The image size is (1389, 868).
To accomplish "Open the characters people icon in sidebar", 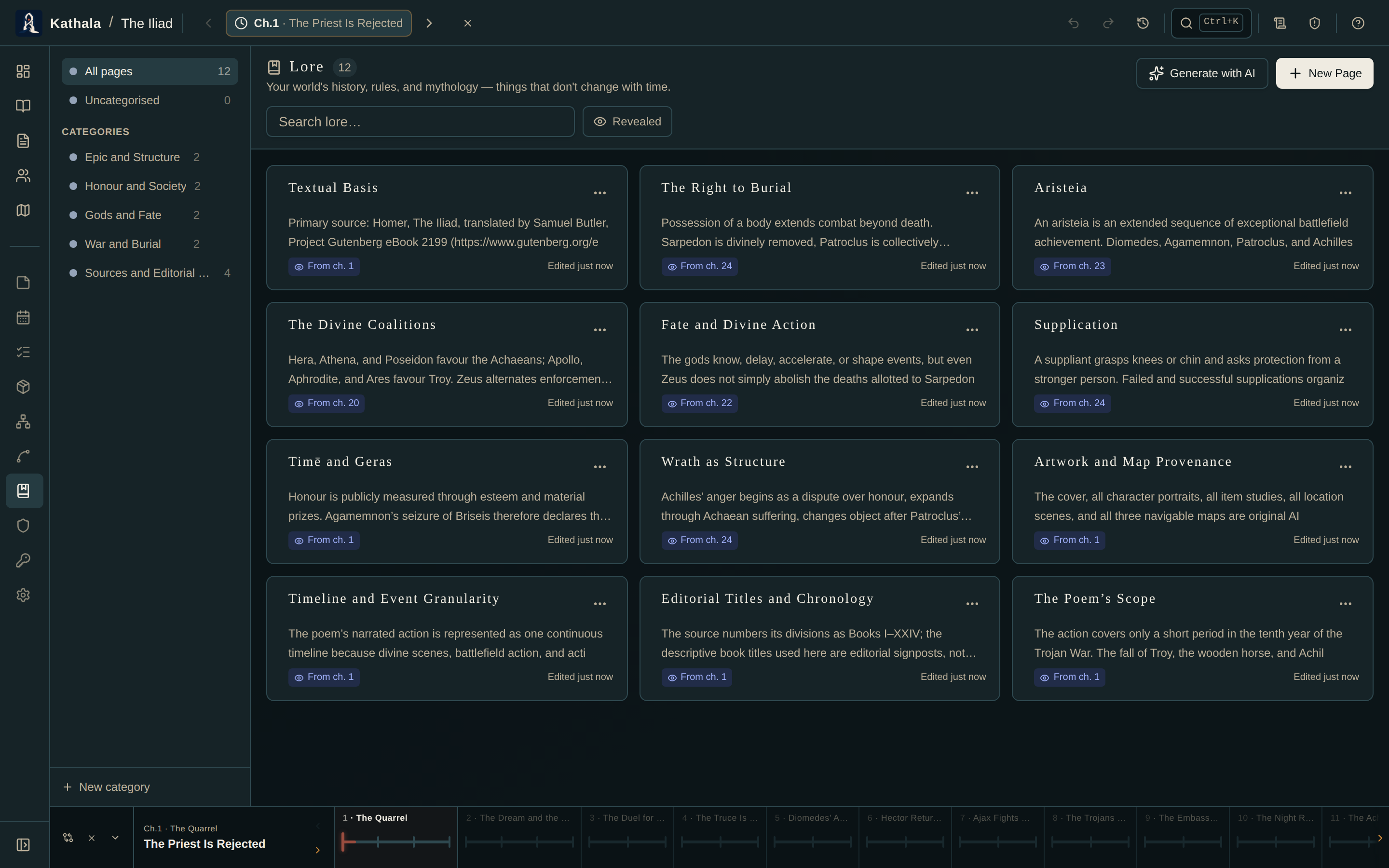I will click(x=23, y=176).
